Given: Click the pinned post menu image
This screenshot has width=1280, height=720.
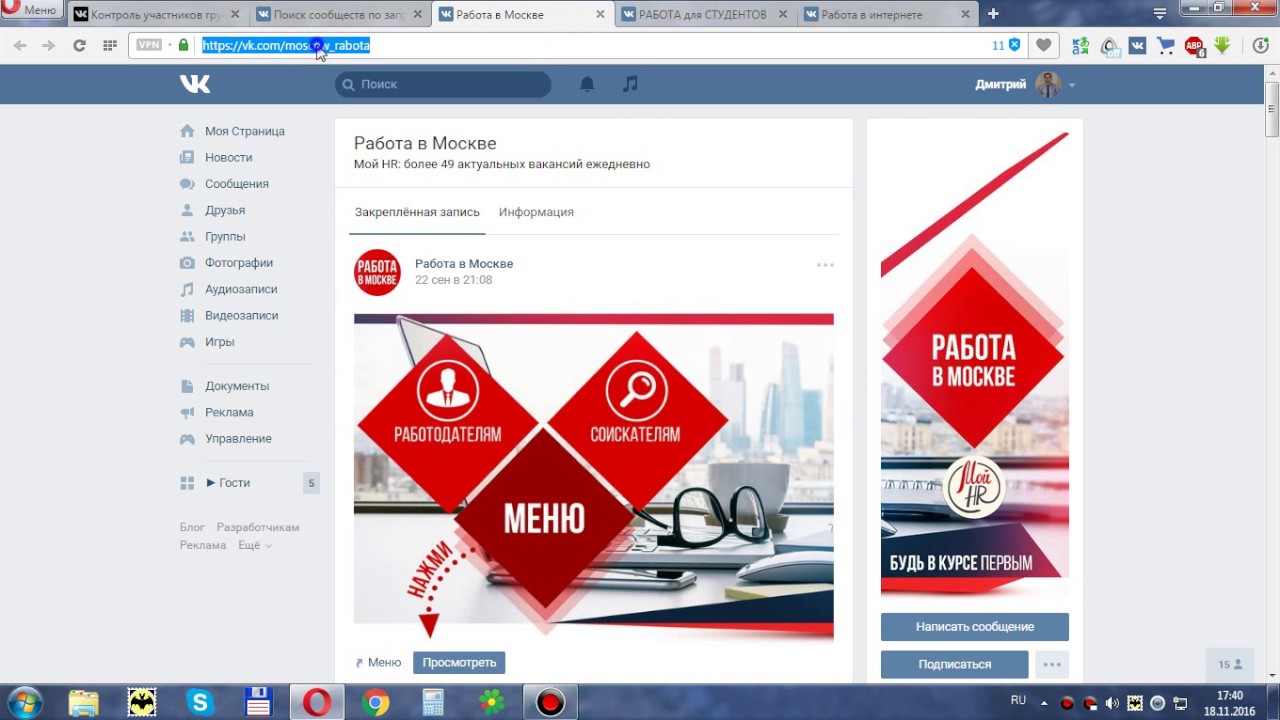Looking at the screenshot, I should (x=593, y=477).
